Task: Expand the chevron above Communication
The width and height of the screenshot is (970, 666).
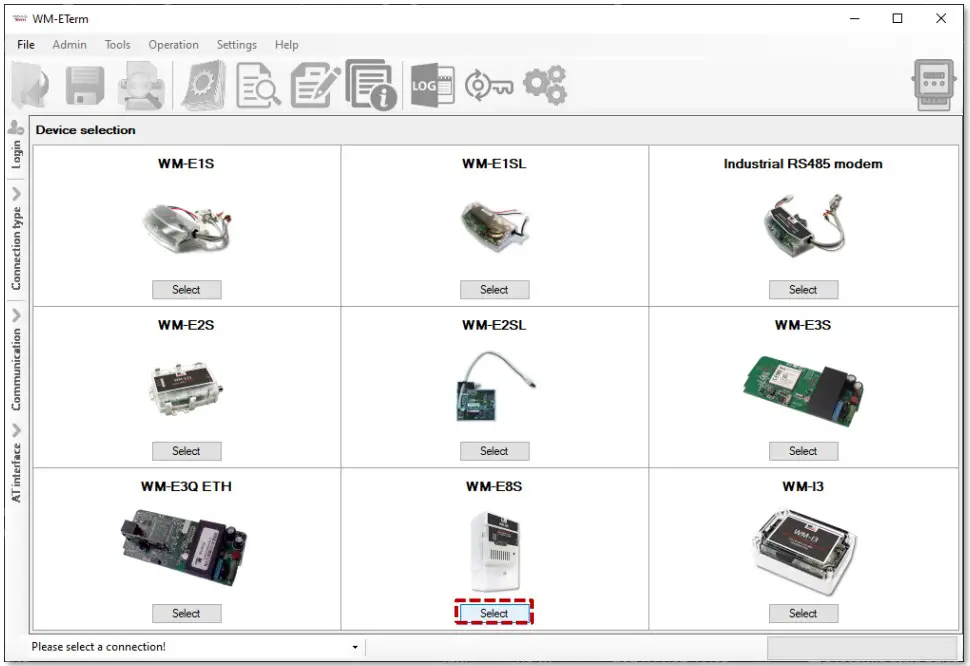Action: 16,315
